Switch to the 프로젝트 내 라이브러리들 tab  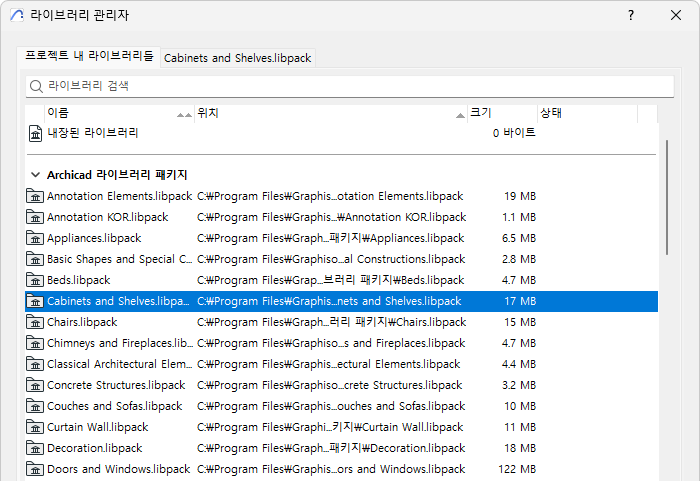[89, 56]
